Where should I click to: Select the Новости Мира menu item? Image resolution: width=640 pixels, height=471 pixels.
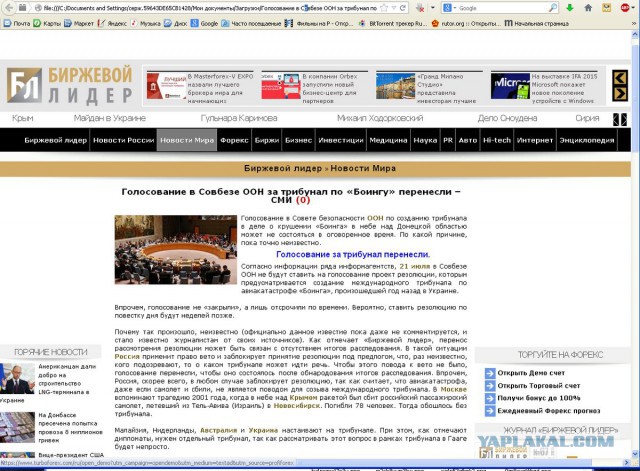click(187, 140)
